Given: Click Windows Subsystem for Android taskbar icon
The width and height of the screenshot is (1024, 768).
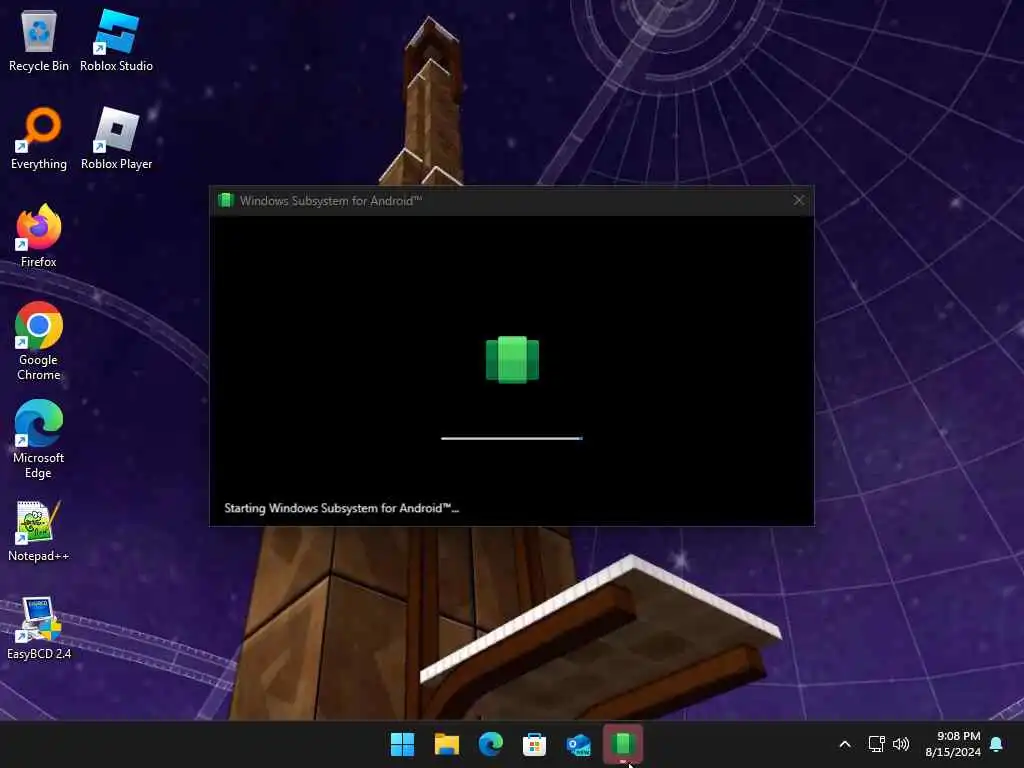Looking at the screenshot, I should [x=623, y=744].
